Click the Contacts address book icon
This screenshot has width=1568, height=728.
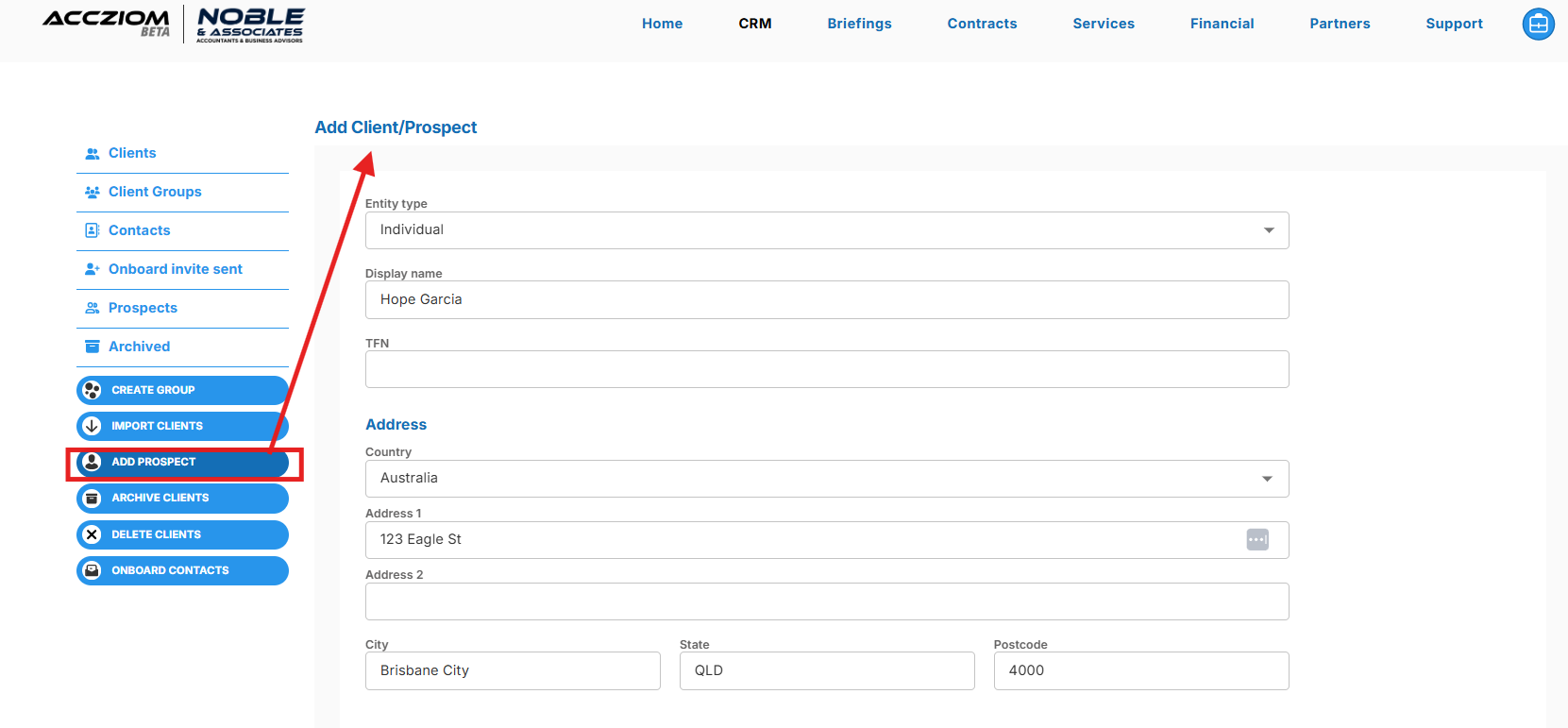tap(93, 230)
